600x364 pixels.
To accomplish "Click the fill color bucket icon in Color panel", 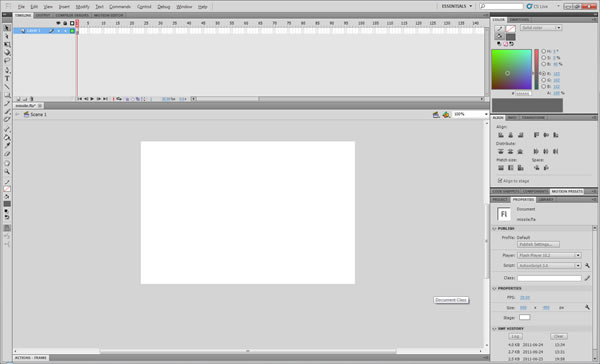I will point(499,37).
